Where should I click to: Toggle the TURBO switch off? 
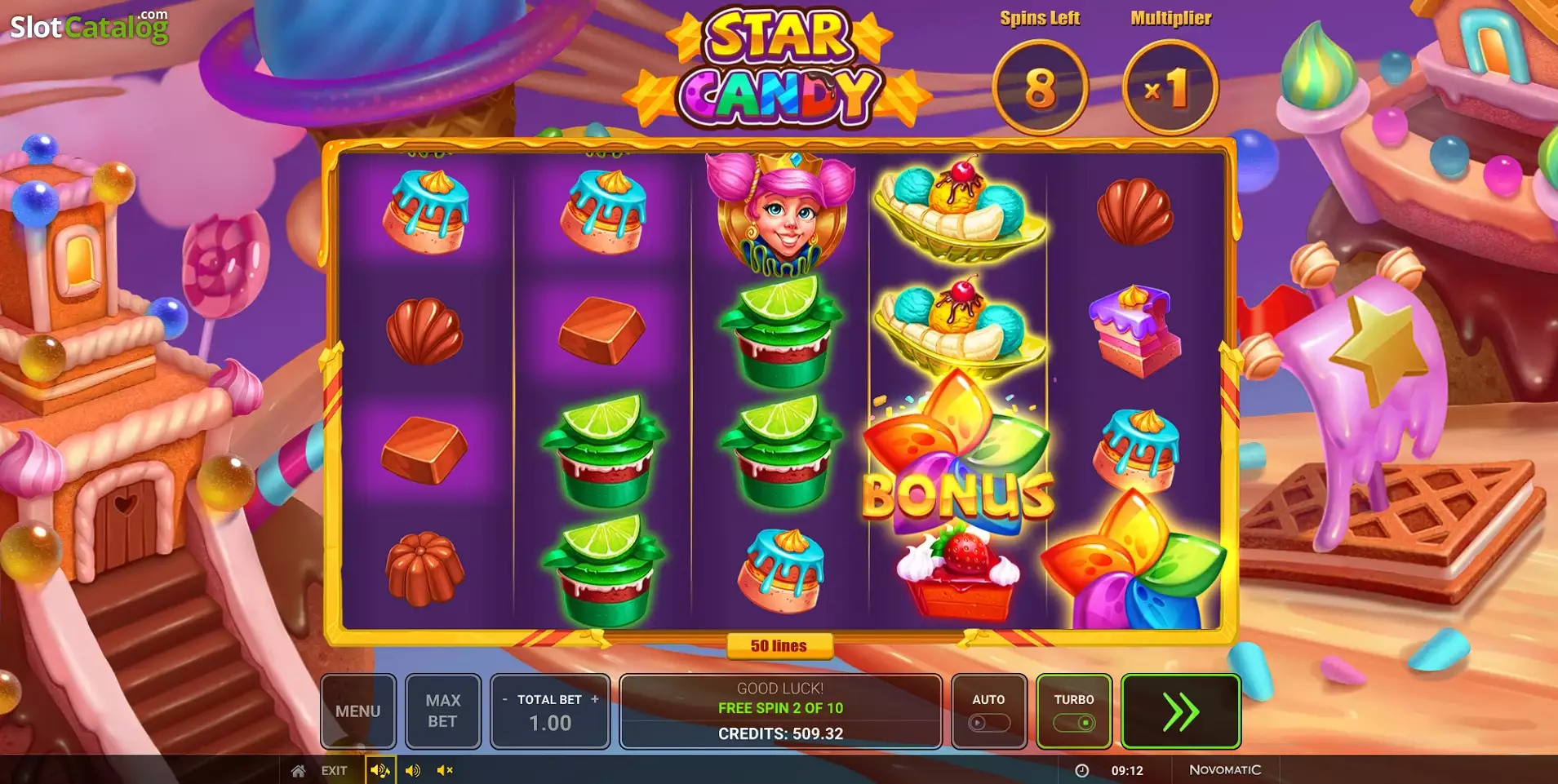(1074, 723)
